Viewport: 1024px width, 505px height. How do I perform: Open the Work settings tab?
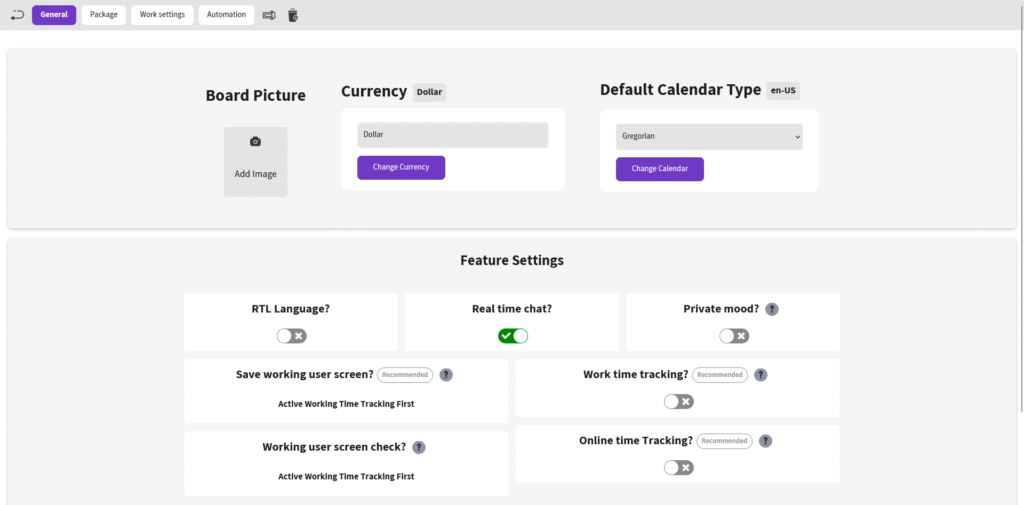[162, 15]
